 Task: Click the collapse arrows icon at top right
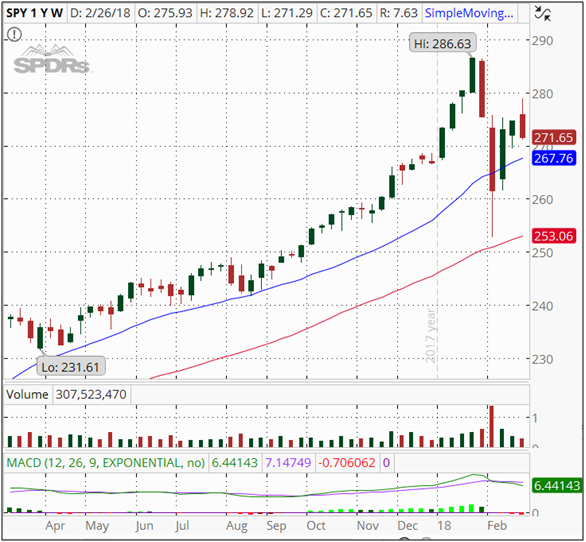542,13
